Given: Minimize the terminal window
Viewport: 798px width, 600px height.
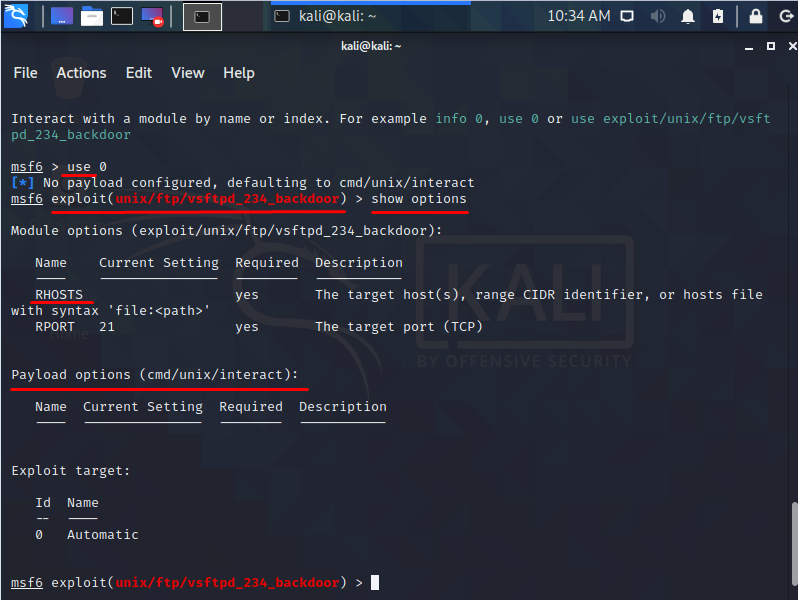Looking at the screenshot, I should pos(749,46).
